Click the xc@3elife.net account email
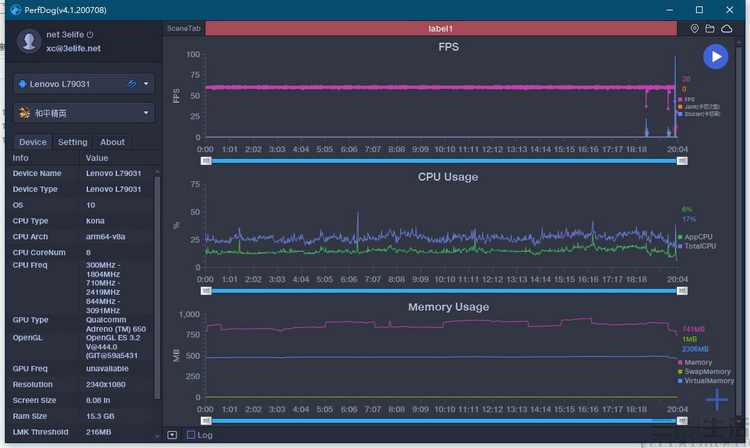Viewport: 750px width, 448px height. pos(73,48)
